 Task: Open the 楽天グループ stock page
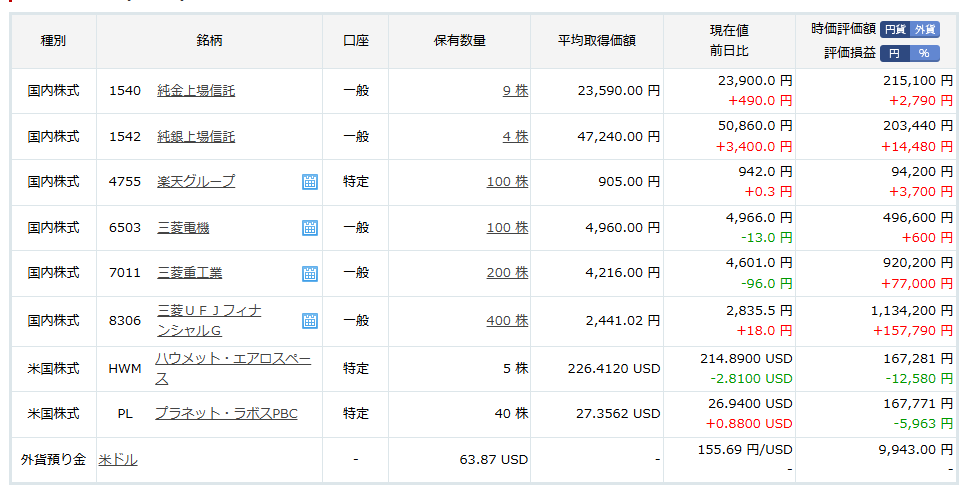click(x=196, y=182)
